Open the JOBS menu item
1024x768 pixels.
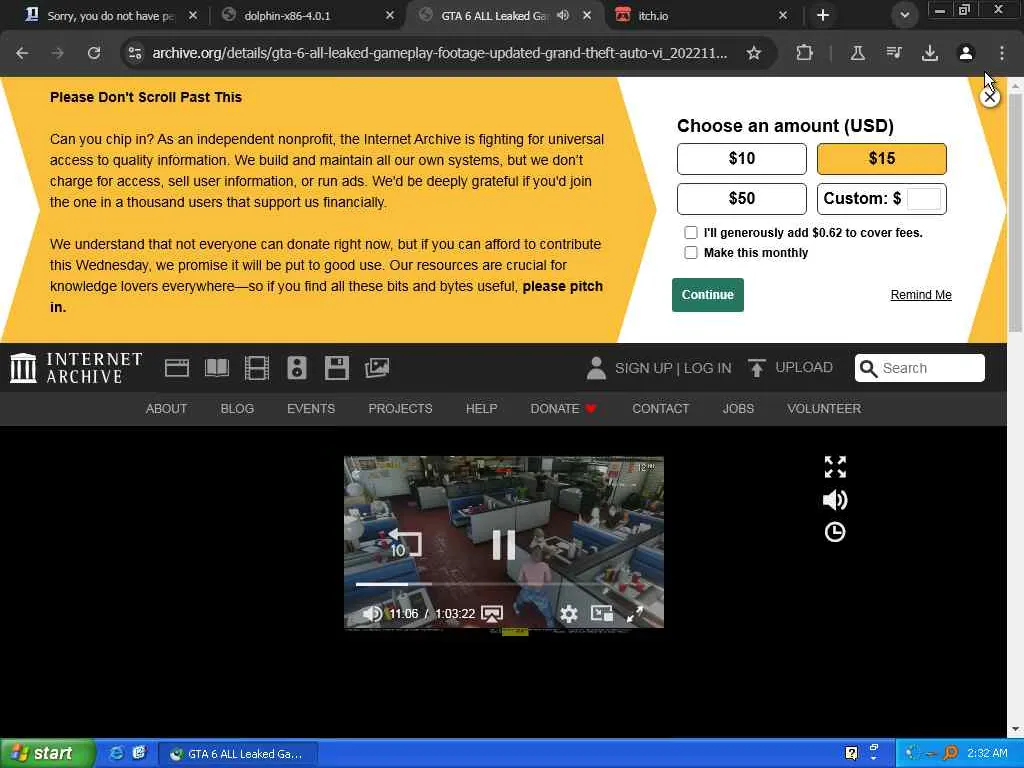pyautogui.click(x=738, y=409)
